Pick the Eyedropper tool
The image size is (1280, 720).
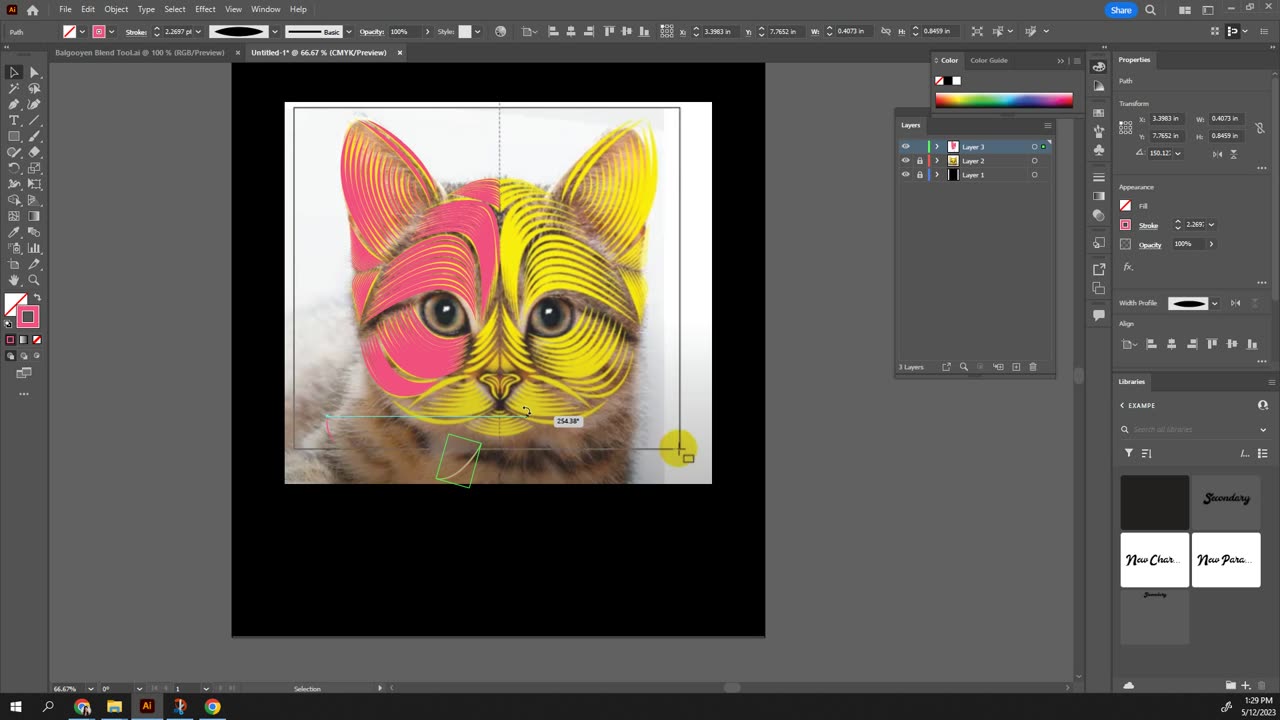pos(14,232)
